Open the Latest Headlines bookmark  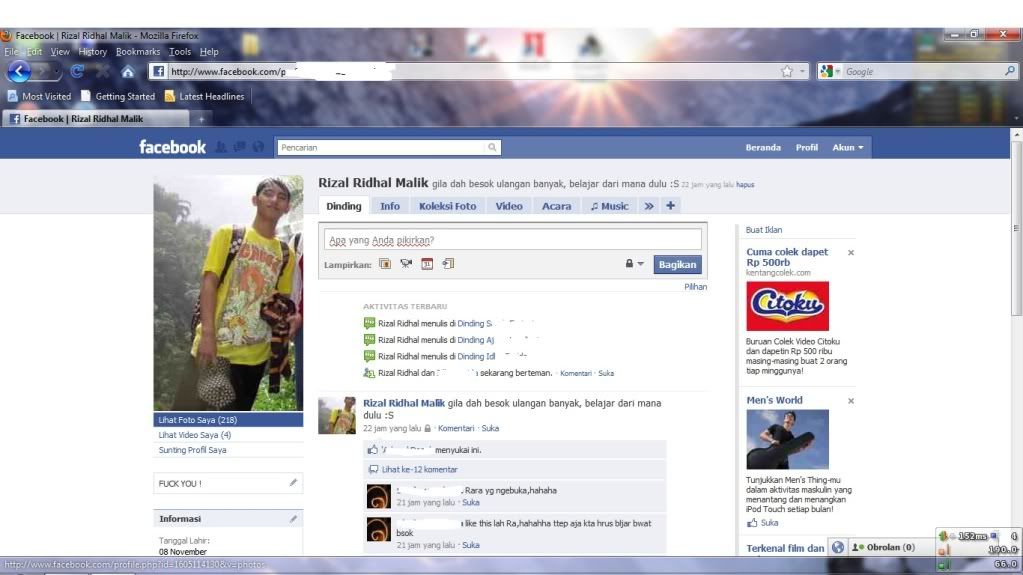pos(204,96)
